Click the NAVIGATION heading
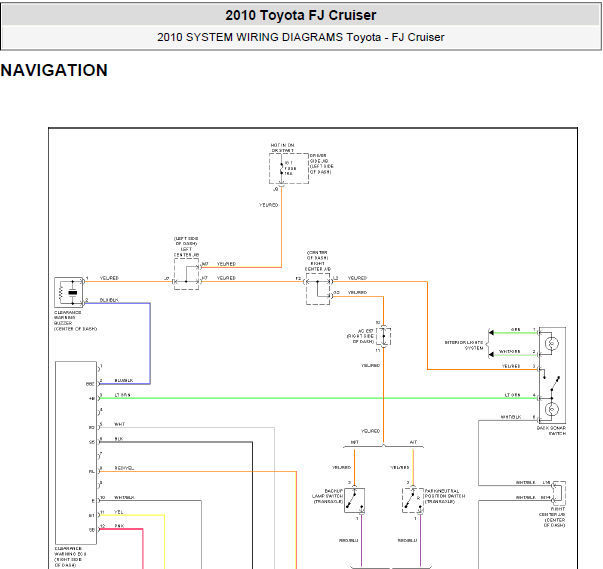 (x=54, y=70)
